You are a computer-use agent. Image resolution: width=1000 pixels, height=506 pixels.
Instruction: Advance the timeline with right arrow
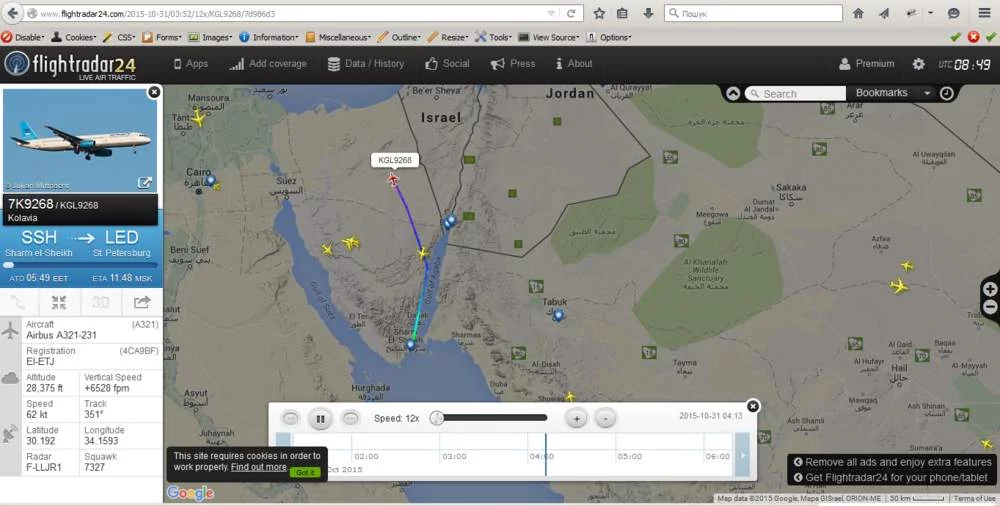pyautogui.click(x=742, y=454)
